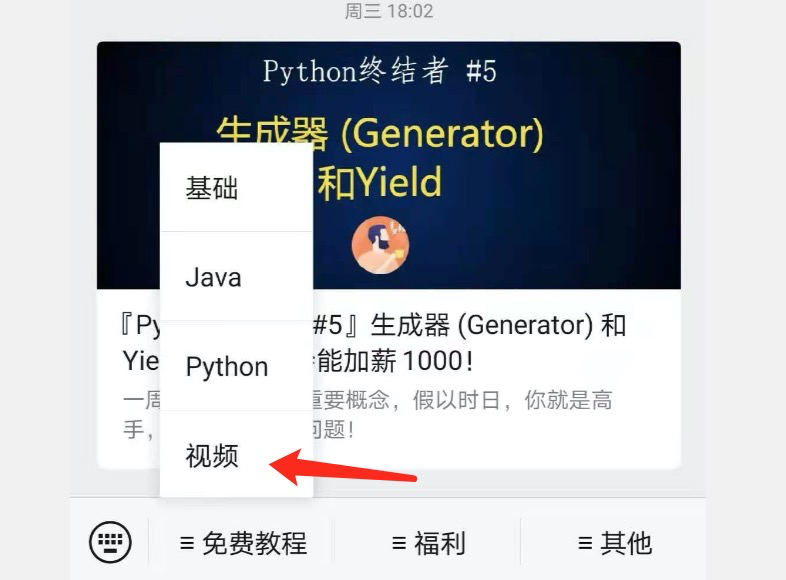Click the 周三 18:02 timestamp

[389, 11]
